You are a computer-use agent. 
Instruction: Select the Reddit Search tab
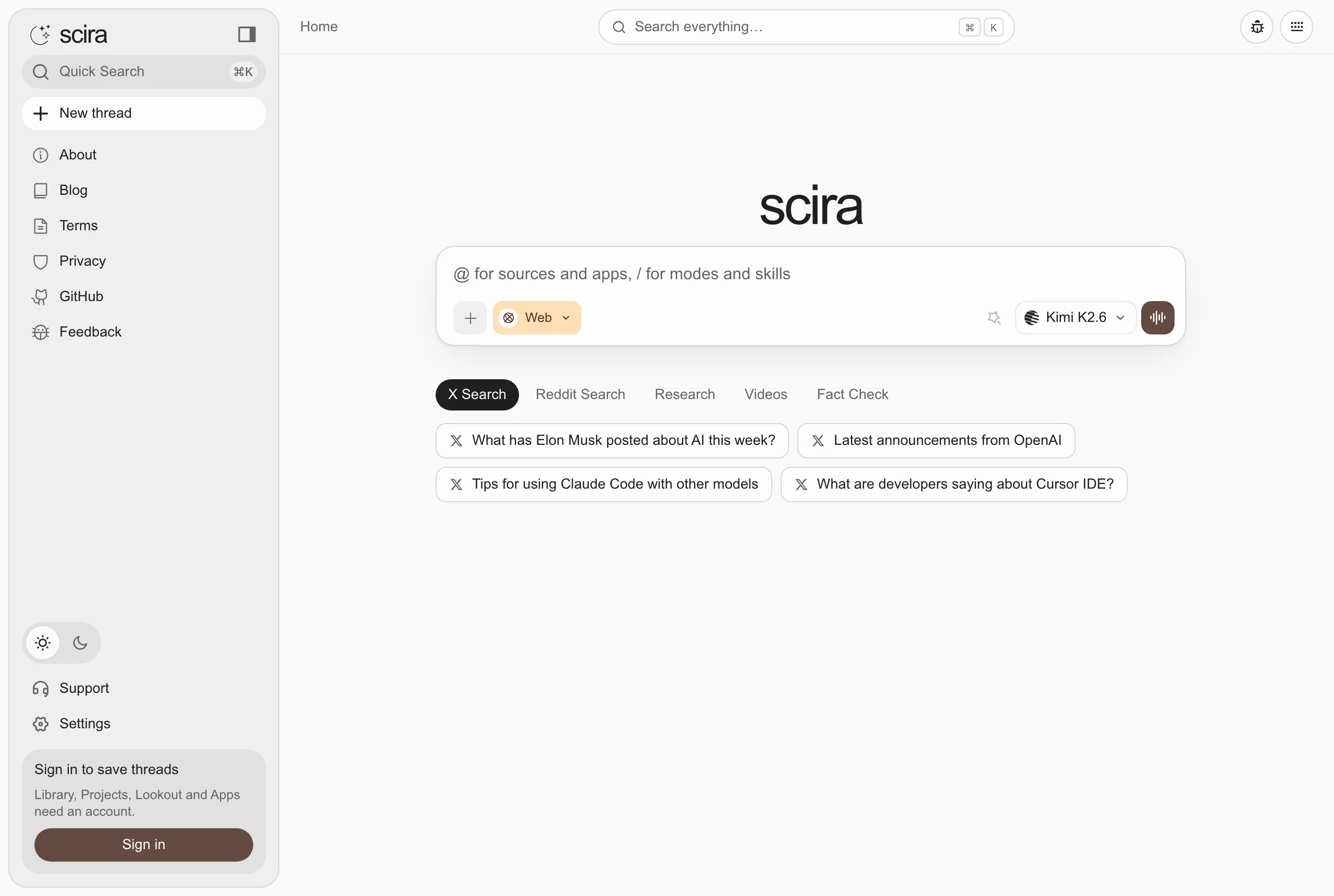(x=580, y=395)
